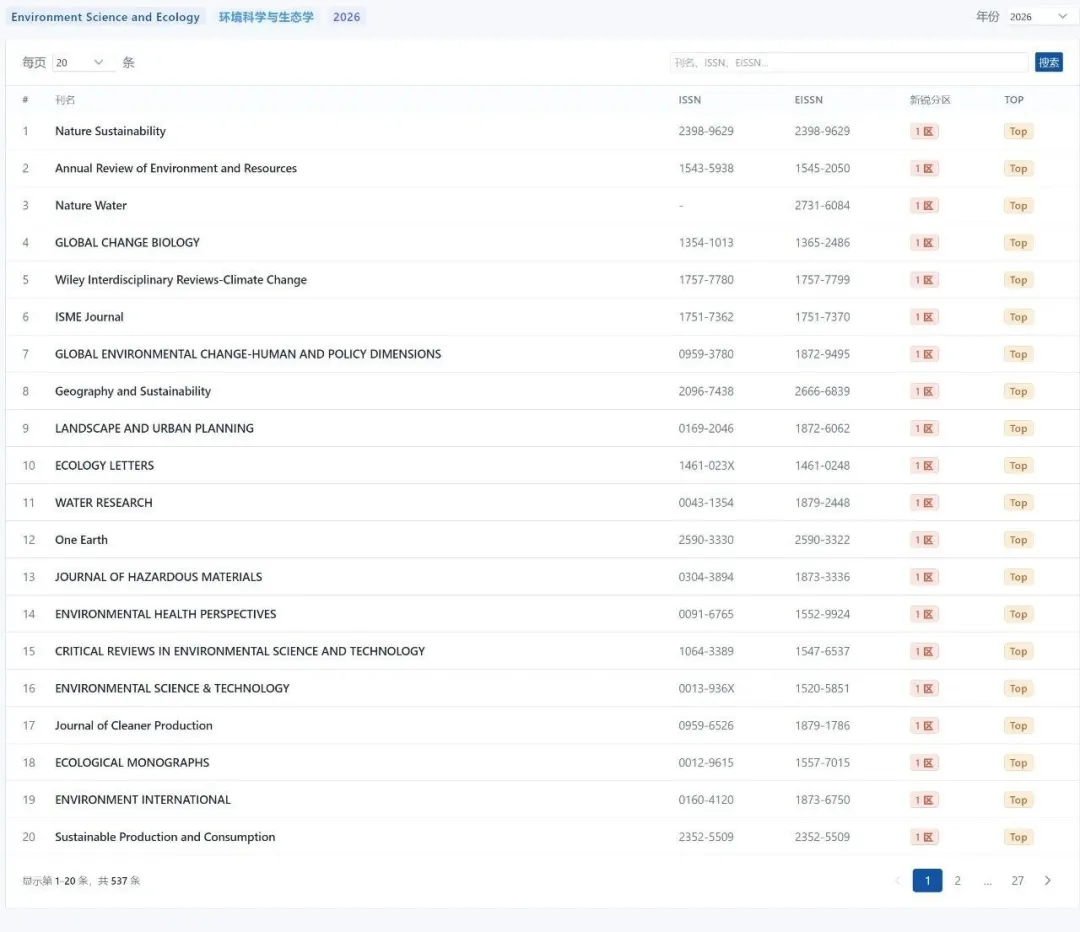Click Top badge for ISME Journal
This screenshot has height=932, width=1080.
[1018, 317]
